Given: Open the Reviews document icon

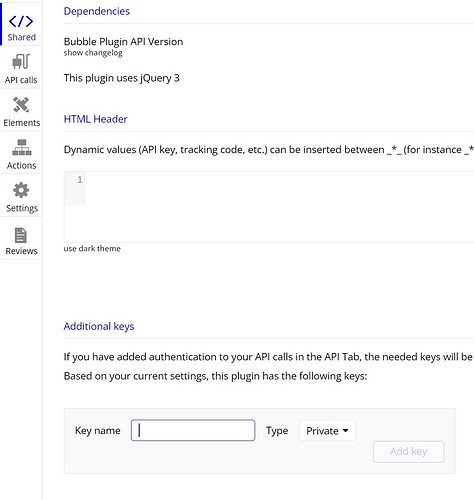Looking at the screenshot, I should pos(21,235).
